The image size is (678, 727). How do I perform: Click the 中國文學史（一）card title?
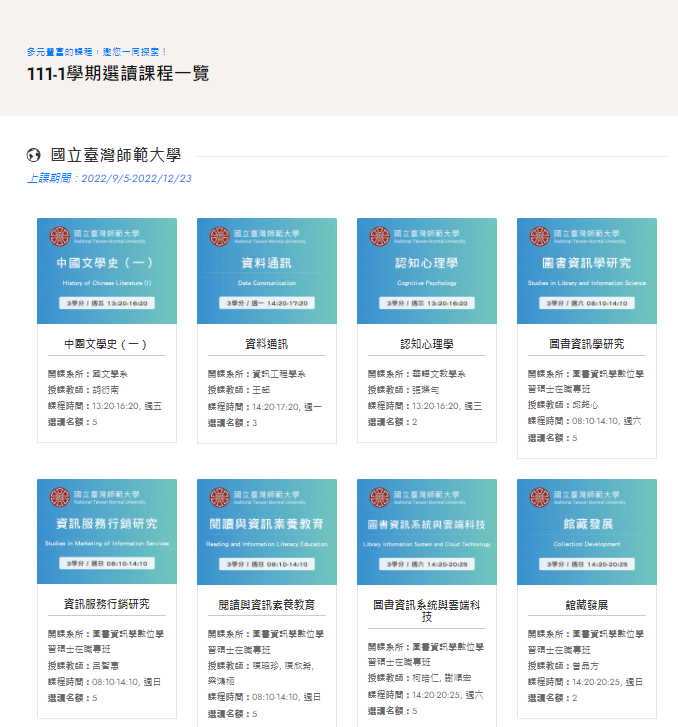click(x=106, y=344)
